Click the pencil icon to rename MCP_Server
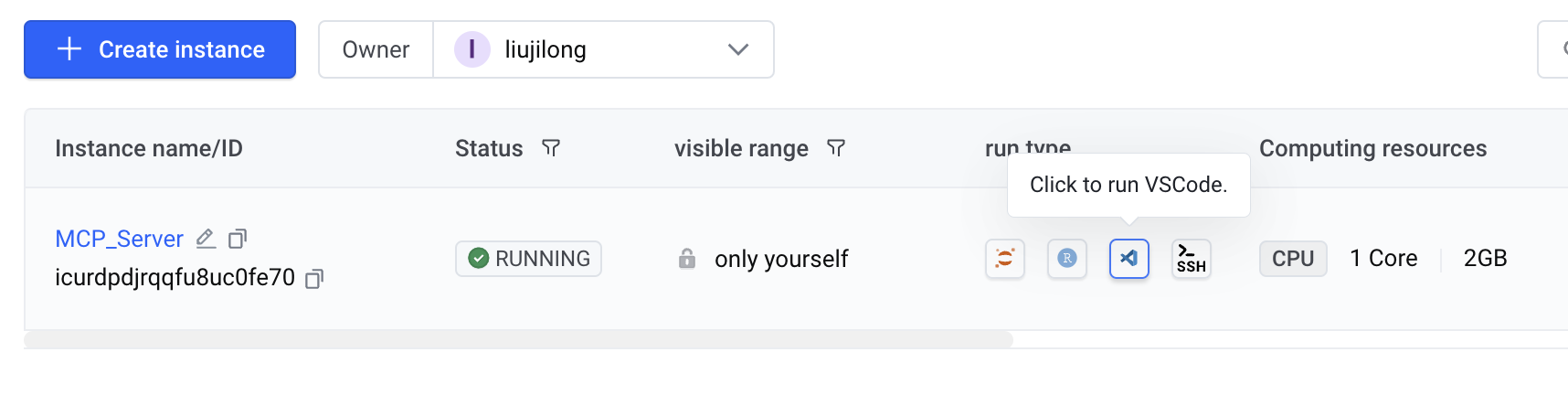This screenshot has height=395, width=1568. click(206, 239)
